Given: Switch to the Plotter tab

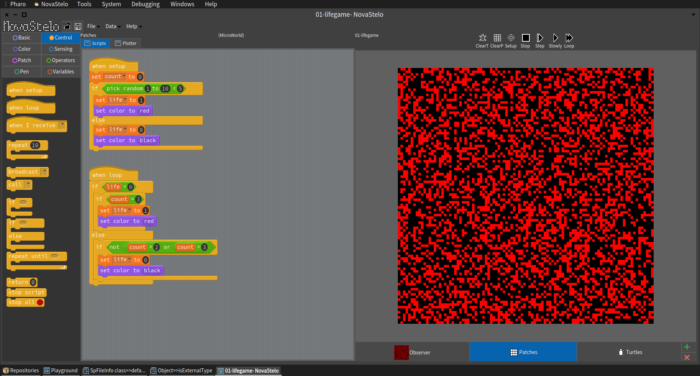Looking at the screenshot, I should 126,43.
